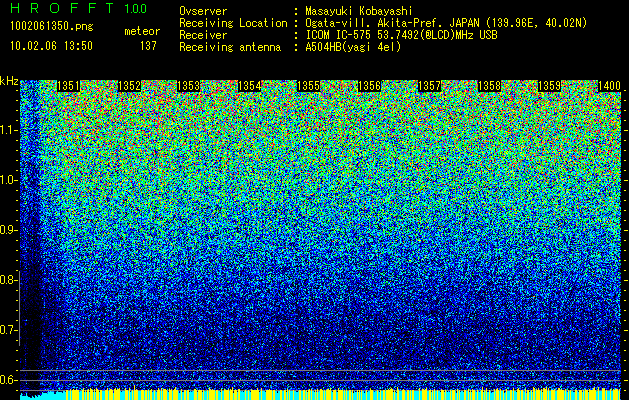Click the 1400 time marker
Screen dimensions: 629x400
point(609,86)
